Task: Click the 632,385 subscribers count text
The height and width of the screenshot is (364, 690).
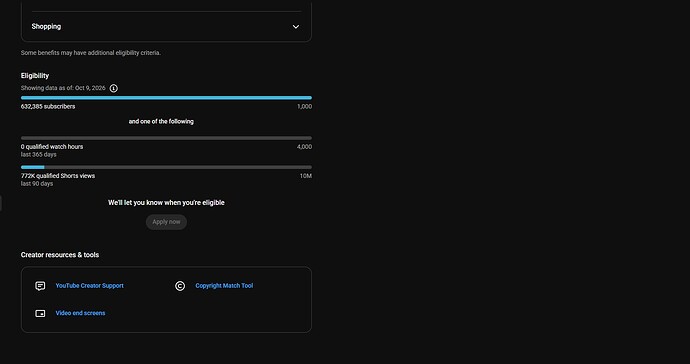Action: pyautogui.click(x=48, y=107)
